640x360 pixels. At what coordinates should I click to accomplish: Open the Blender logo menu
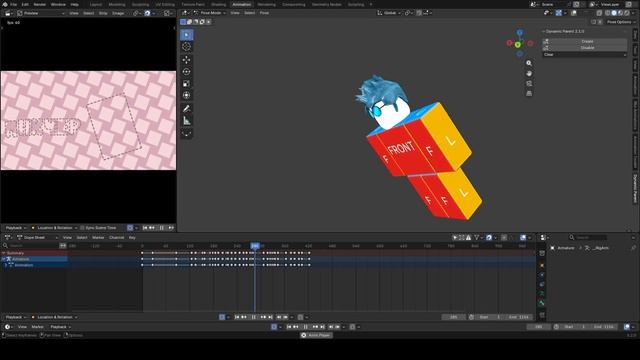(5, 4)
